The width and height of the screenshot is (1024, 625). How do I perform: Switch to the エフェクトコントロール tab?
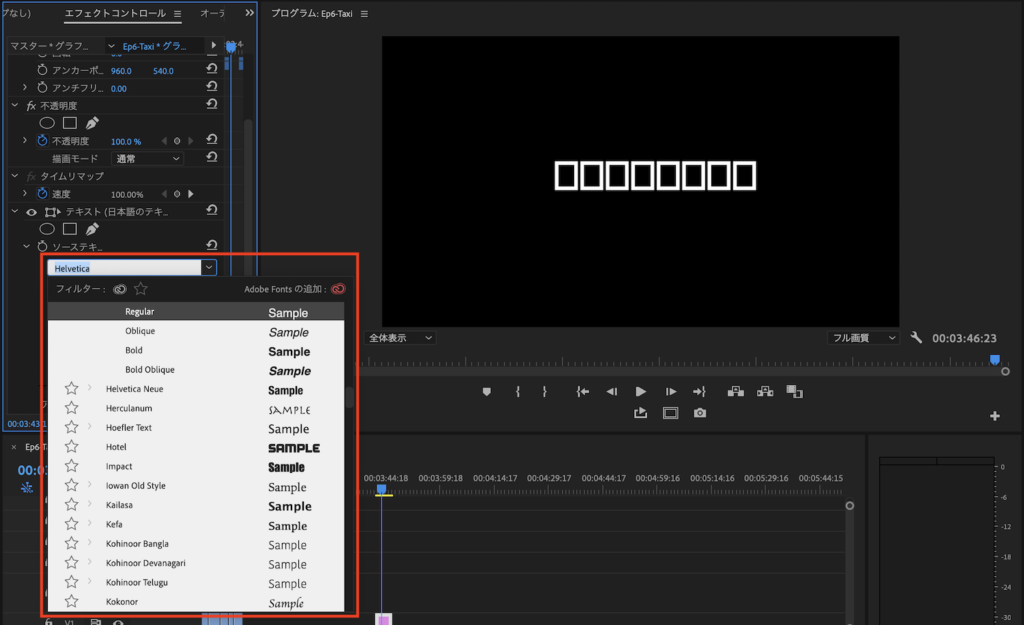(x=116, y=14)
